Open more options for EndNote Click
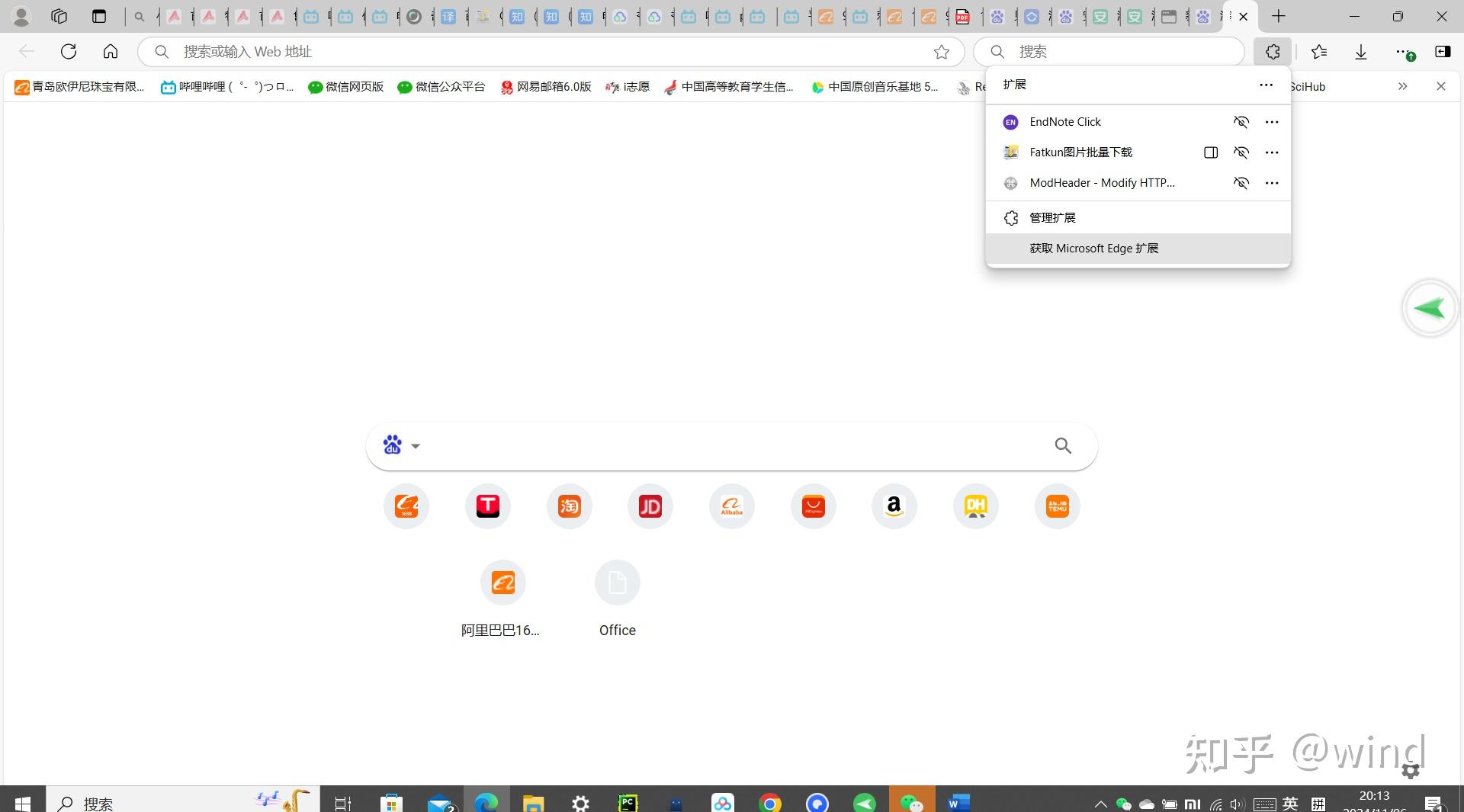Image resolution: width=1464 pixels, height=812 pixels. 1272,122
